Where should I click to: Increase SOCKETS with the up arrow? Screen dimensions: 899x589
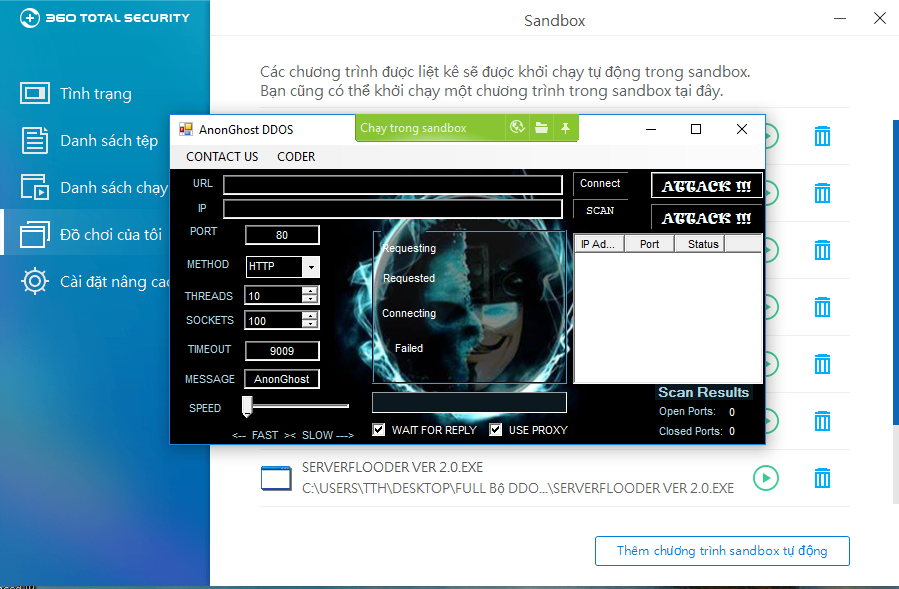point(310,315)
